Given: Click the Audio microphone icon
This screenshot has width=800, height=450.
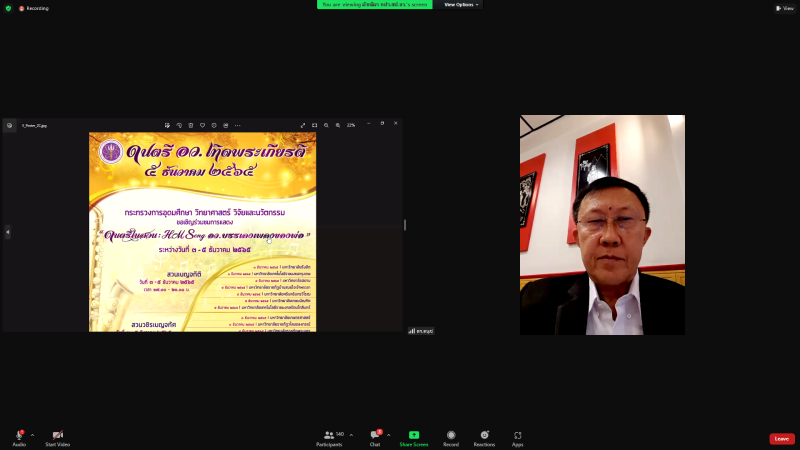Looking at the screenshot, I should (x=19, y=436).
